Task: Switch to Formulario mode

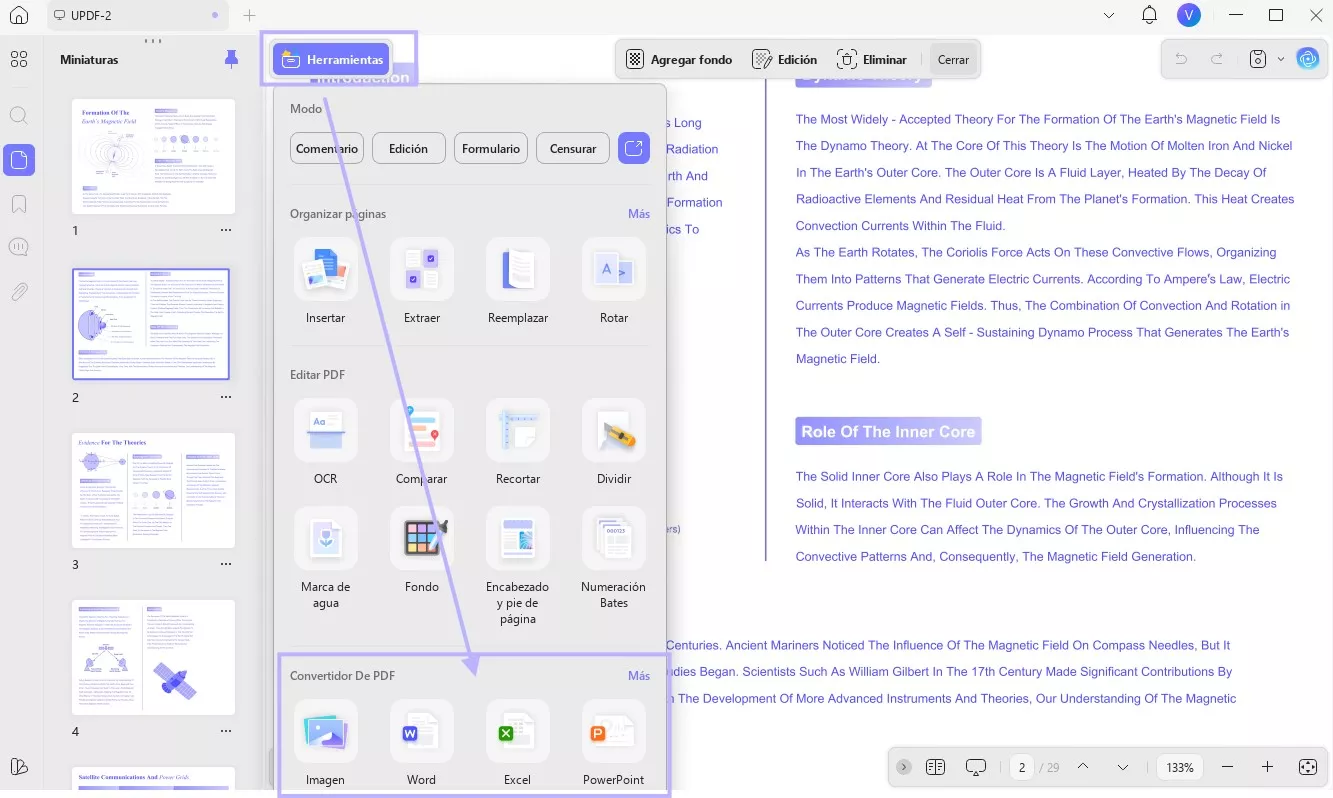Action: pyautogui.click(x=490, y=148)
